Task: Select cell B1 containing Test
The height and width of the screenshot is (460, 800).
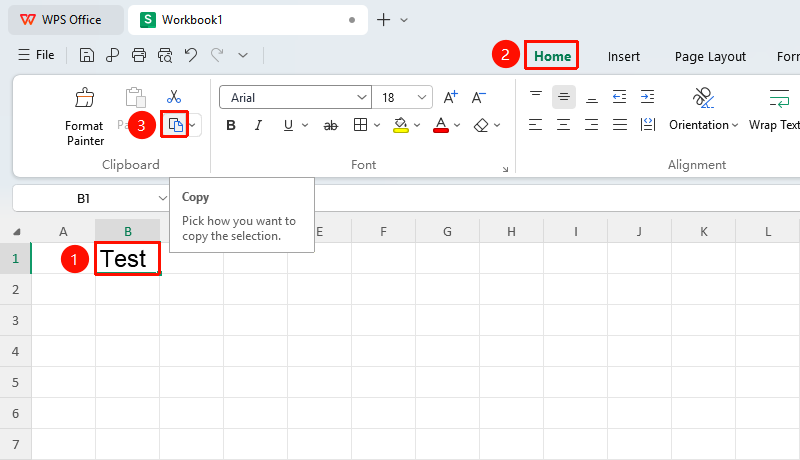Action: pyautogui.click(x=128, y=259)
